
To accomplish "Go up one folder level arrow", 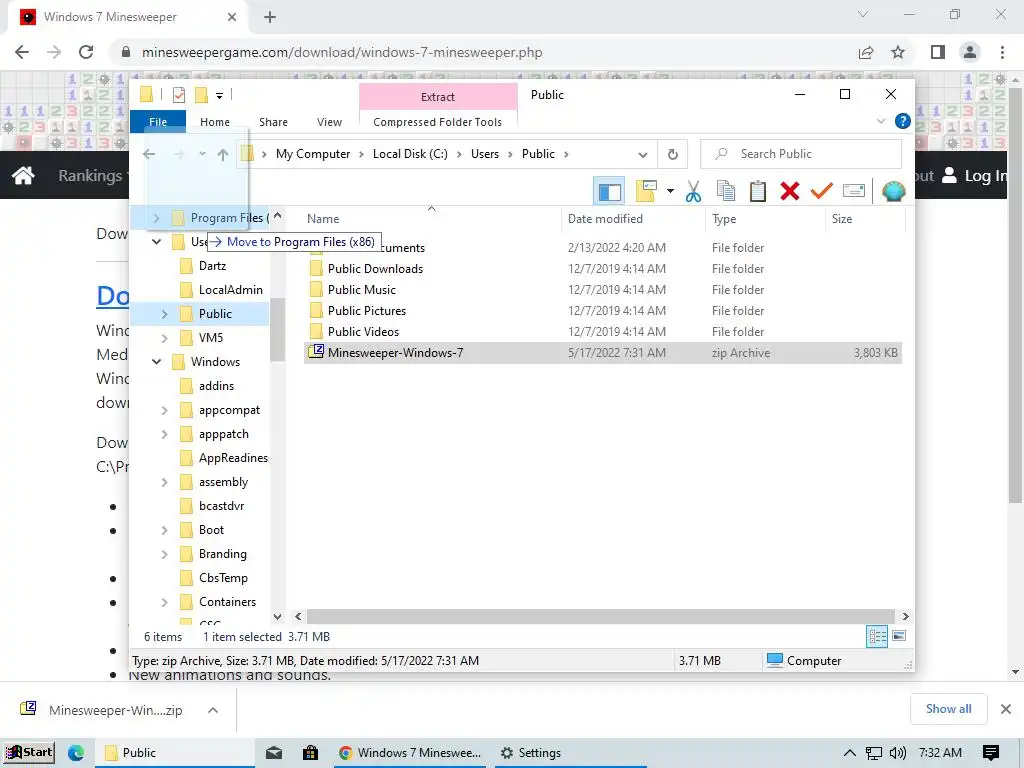I will pyautogui.click(x=223, y=155).
